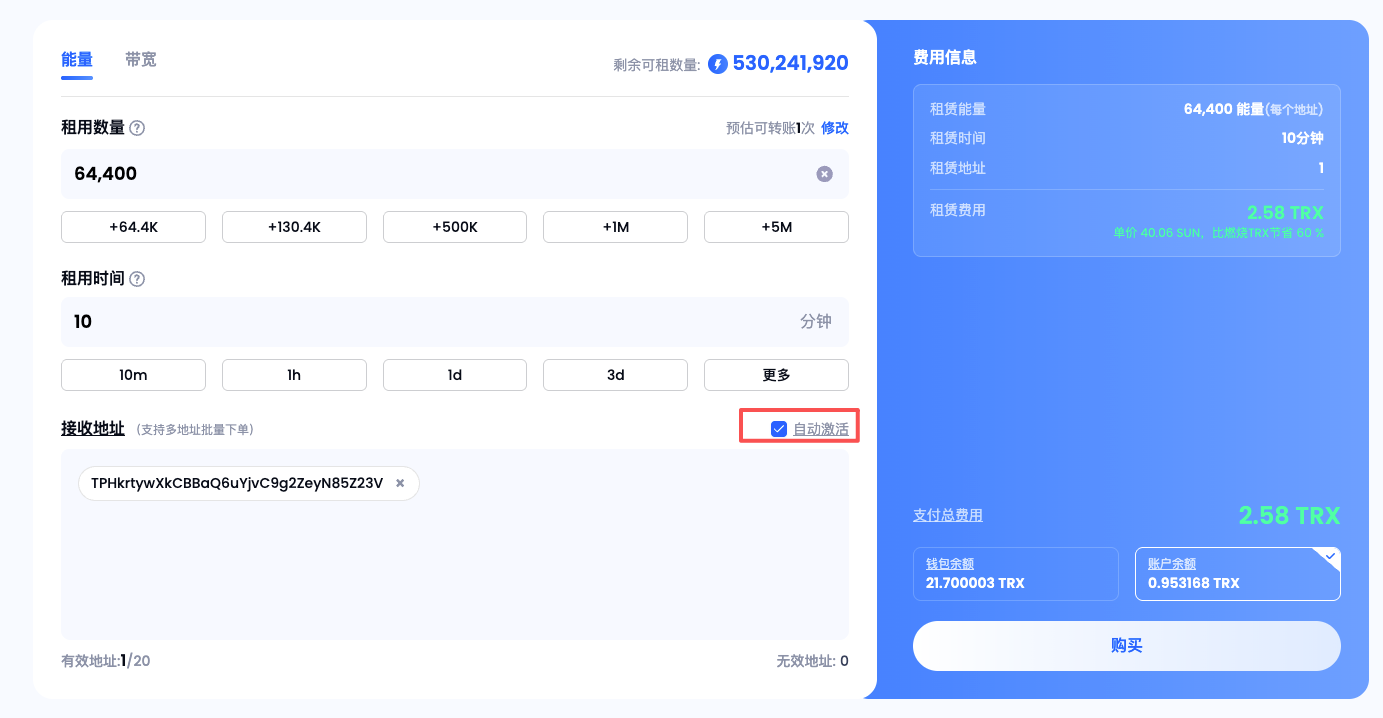Image resolution: width=1383 pixels, height=718 pixels.
Task: Select the 账户余额 payment option
Action: pyautogui.click(x=1238, y=574)
